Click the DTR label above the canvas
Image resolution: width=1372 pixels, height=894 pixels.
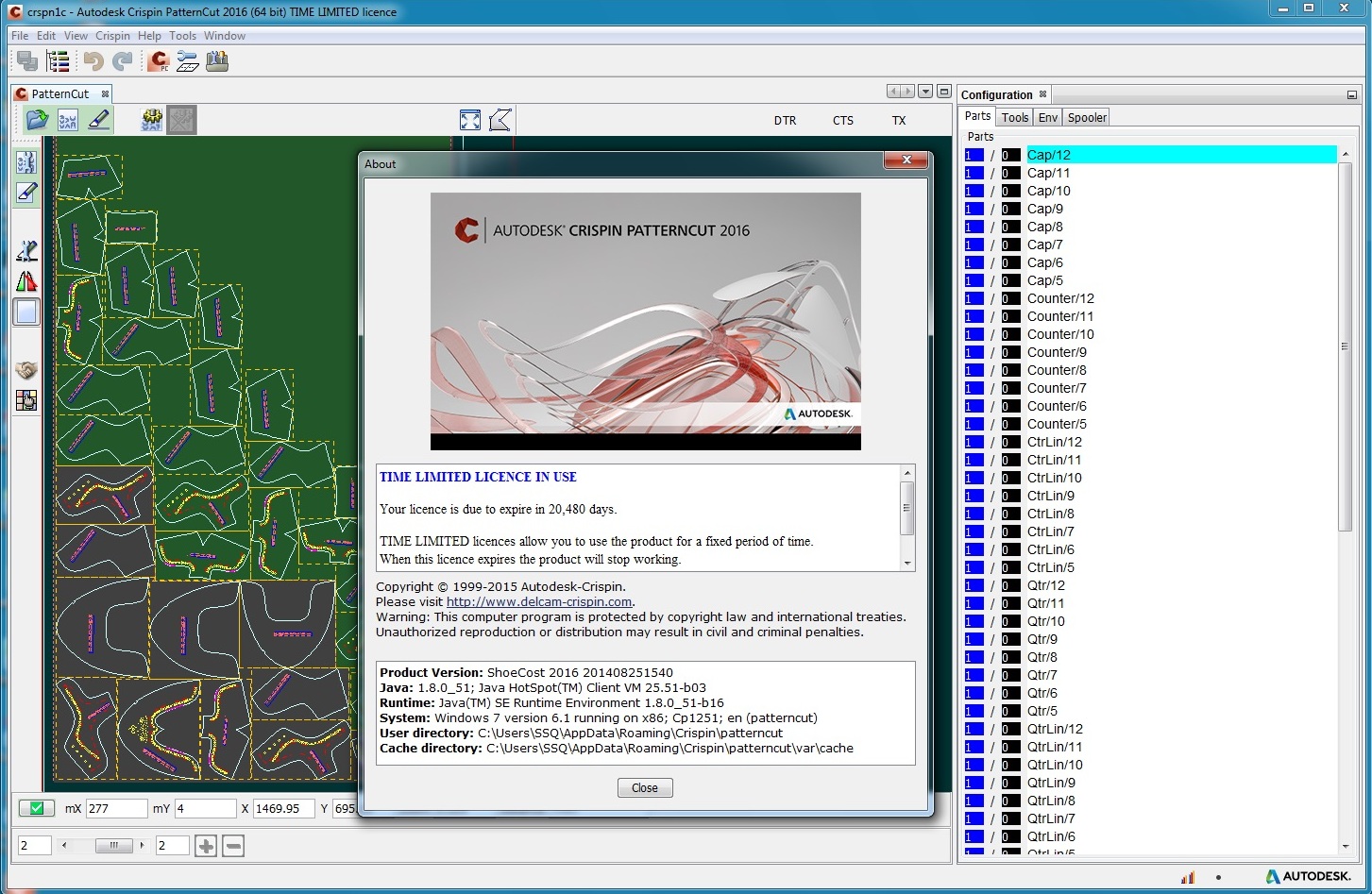point(785,121)
